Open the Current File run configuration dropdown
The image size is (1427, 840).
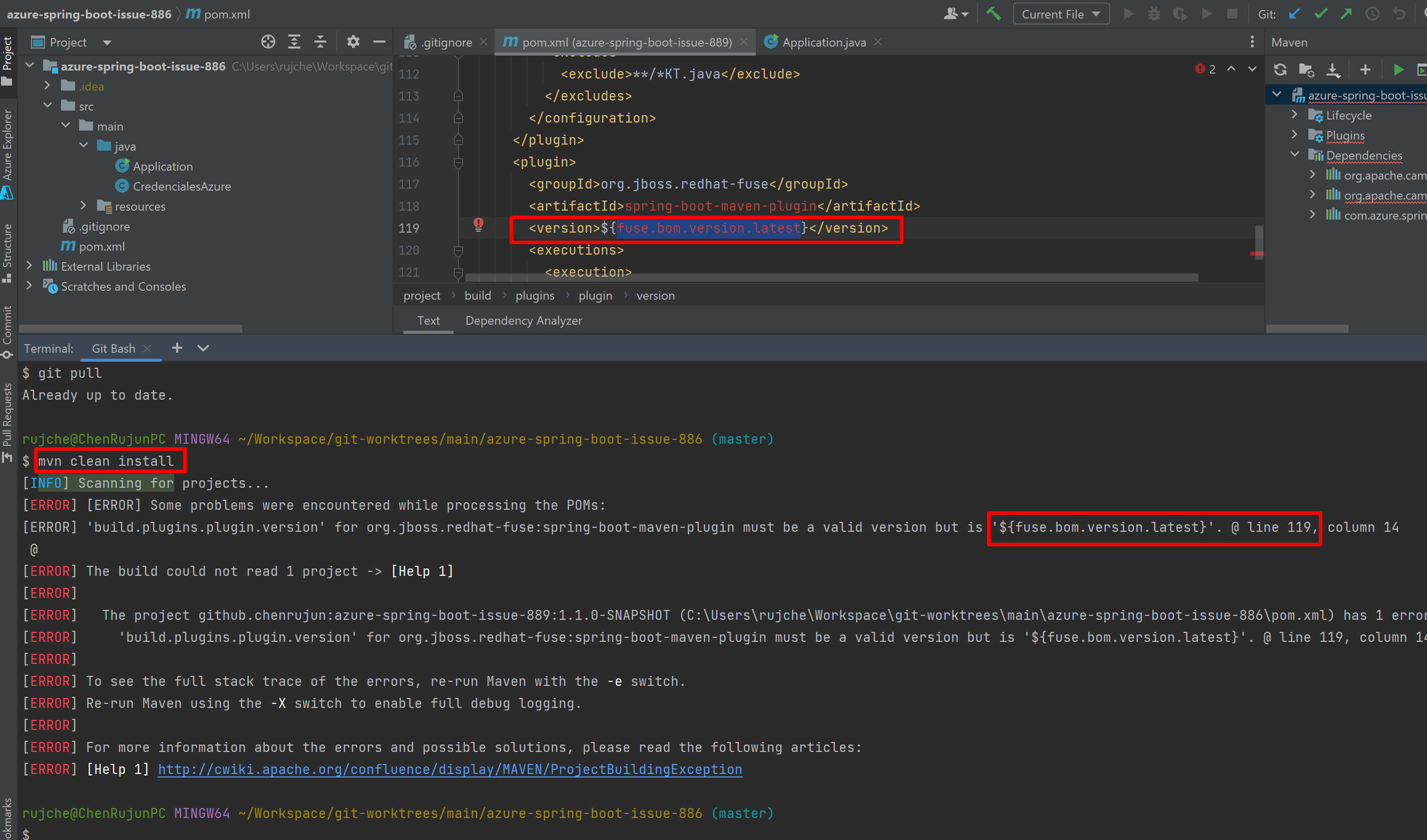(1061, 14)
